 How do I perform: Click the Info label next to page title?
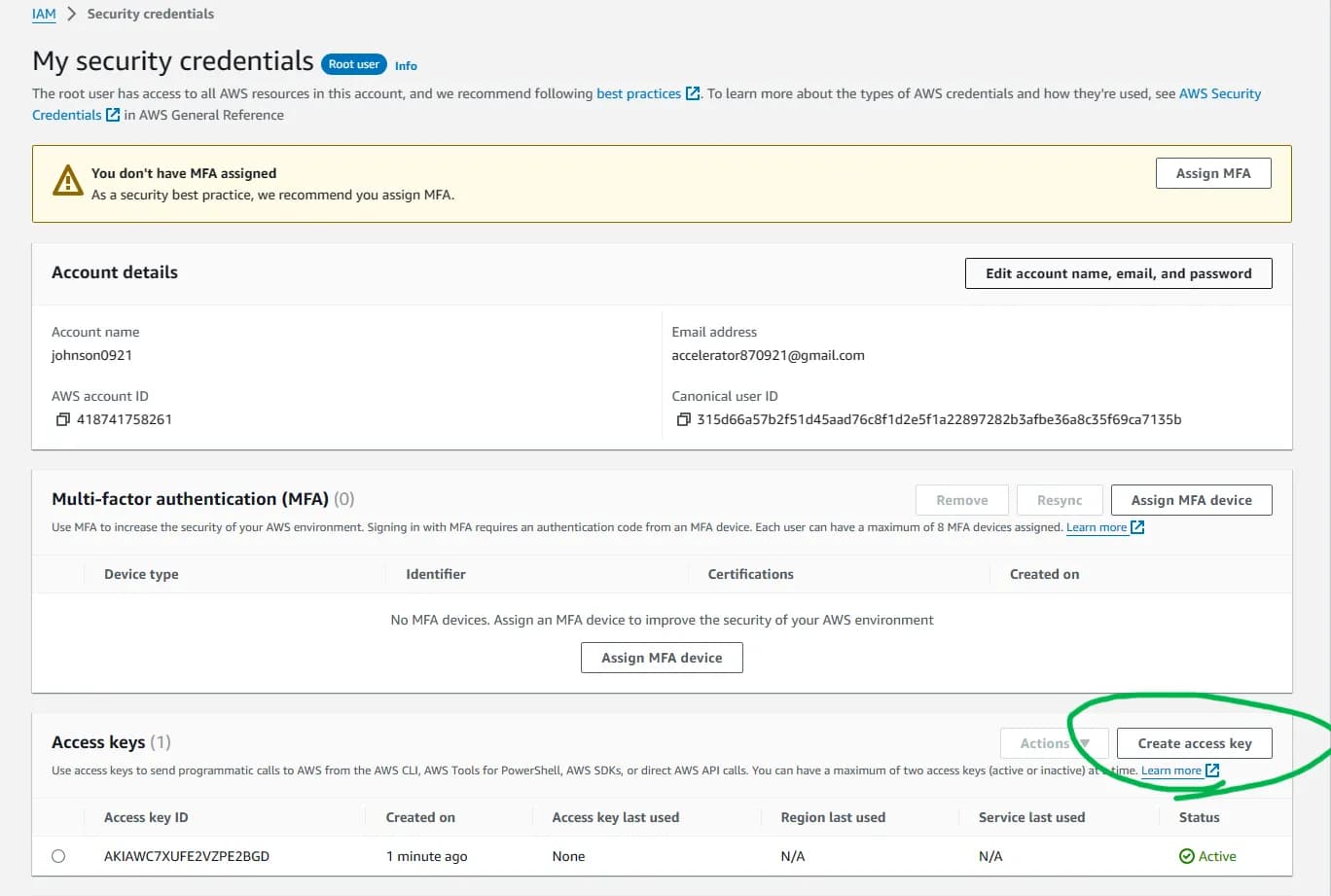406,65
